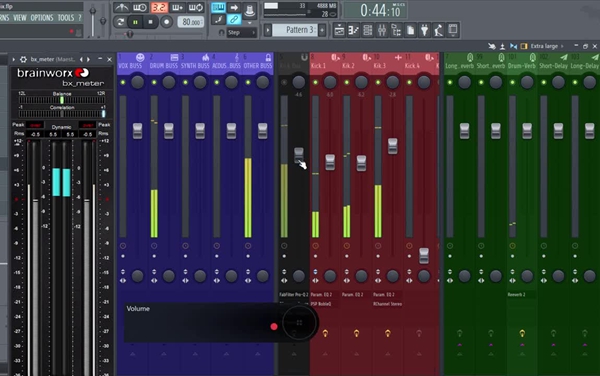Select next bx_meter preset arrow
This screenshot has width=600, height=376.
(x=88, y=59)
